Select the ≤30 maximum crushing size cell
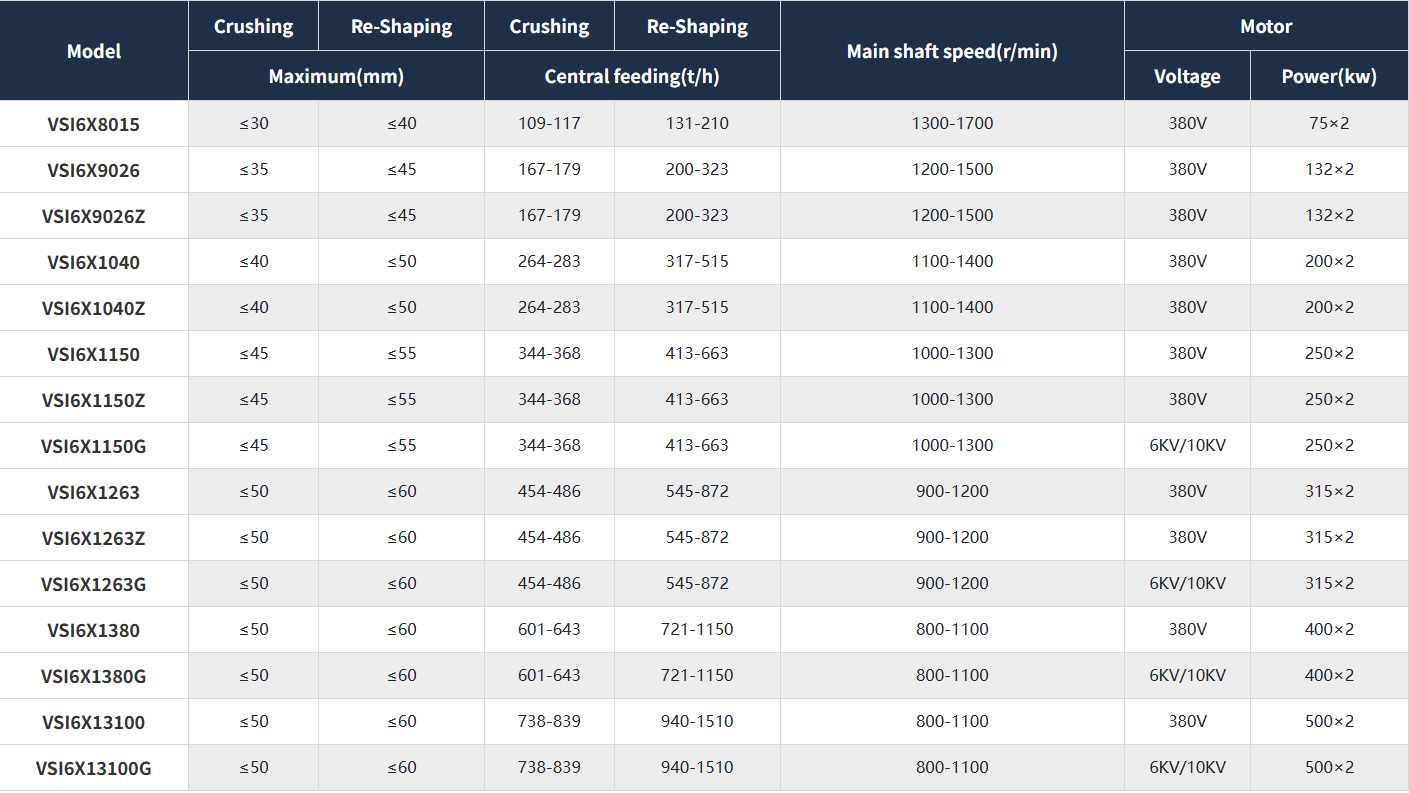Image resolution: width=1409 pixels, height=793 pixels. coord(254,124)
